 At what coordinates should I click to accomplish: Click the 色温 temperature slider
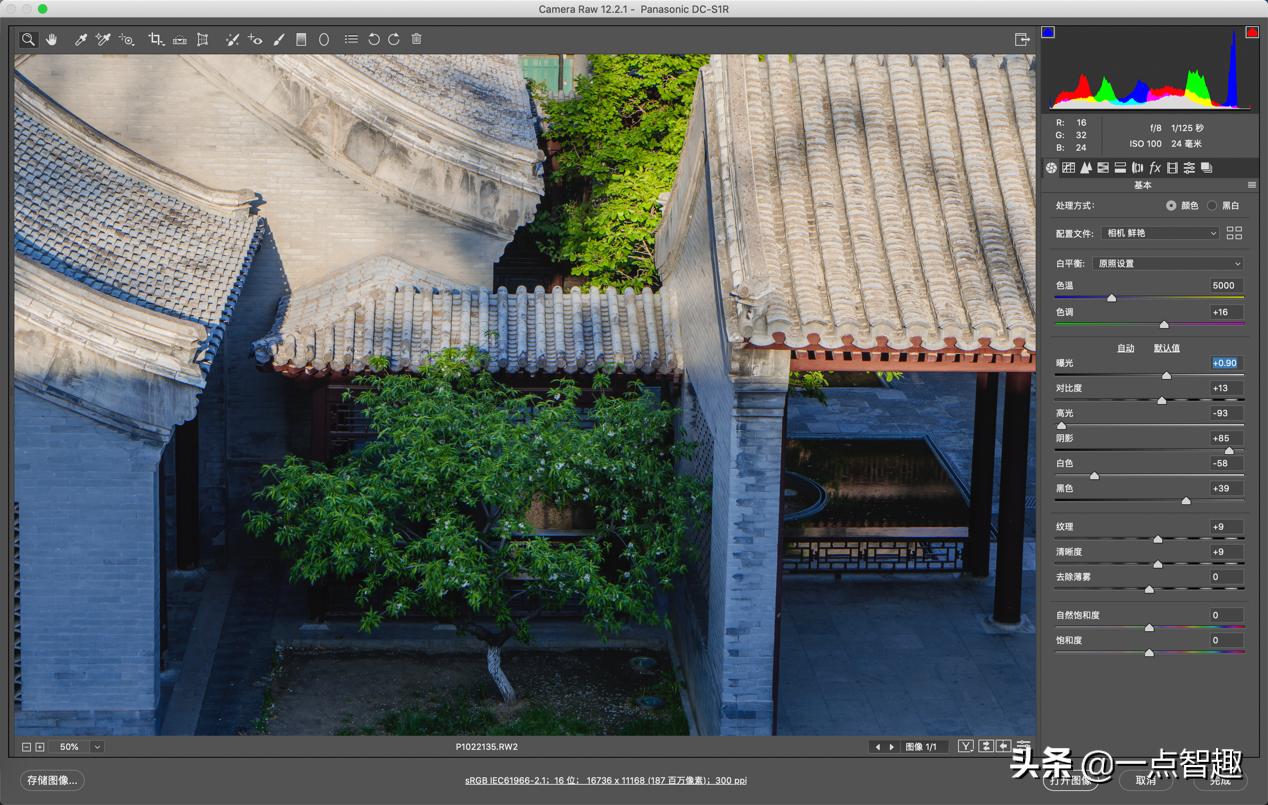(1150, 298)
